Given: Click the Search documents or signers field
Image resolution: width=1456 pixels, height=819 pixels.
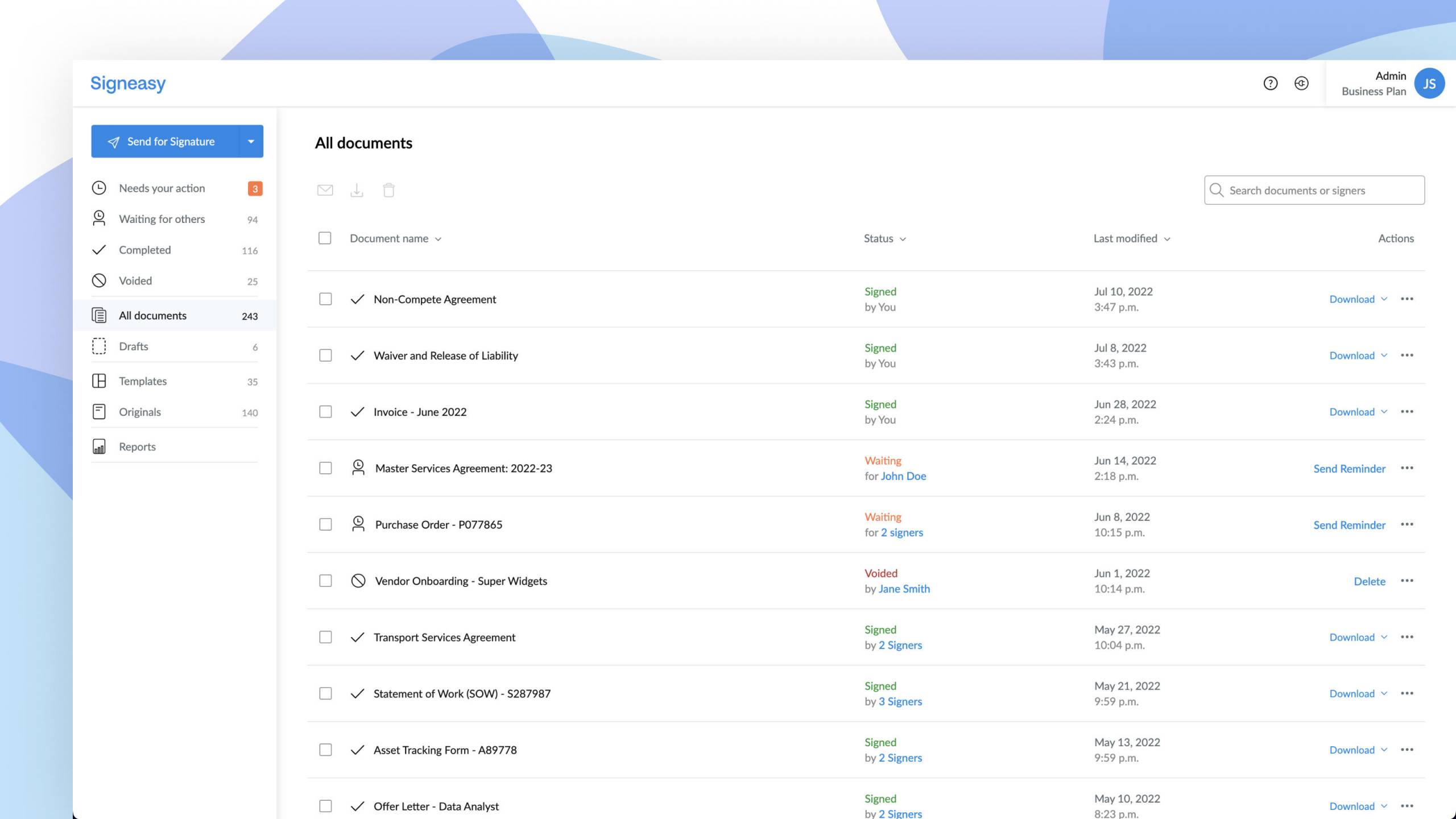Looking at the screenshot, I should tap(1314, 190).
